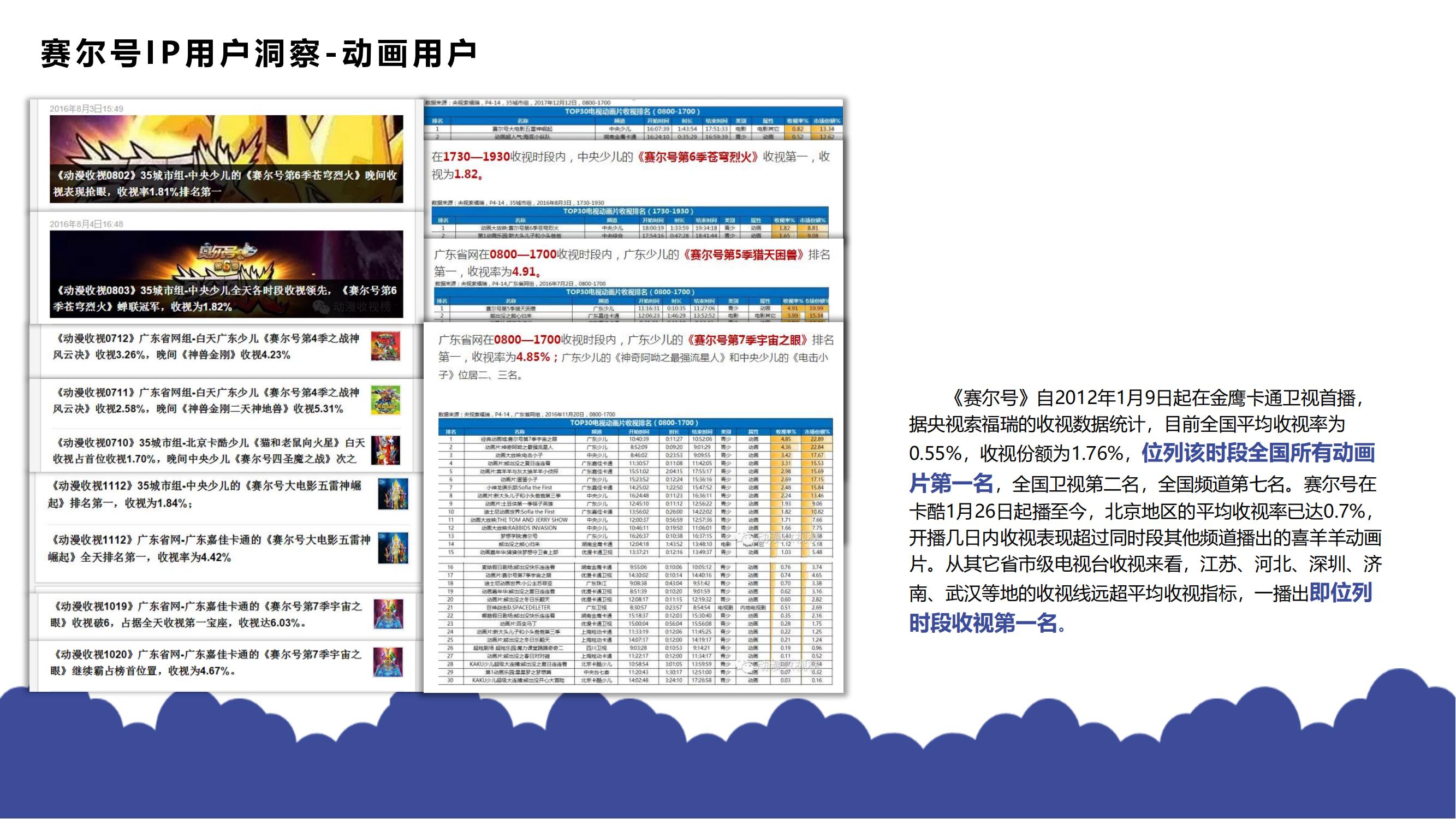Click bold blue text 位列该时段全国所有动画片第一名
Image resolution: width=1456 pixels, height=819 pixels.
click(1142, 468)
